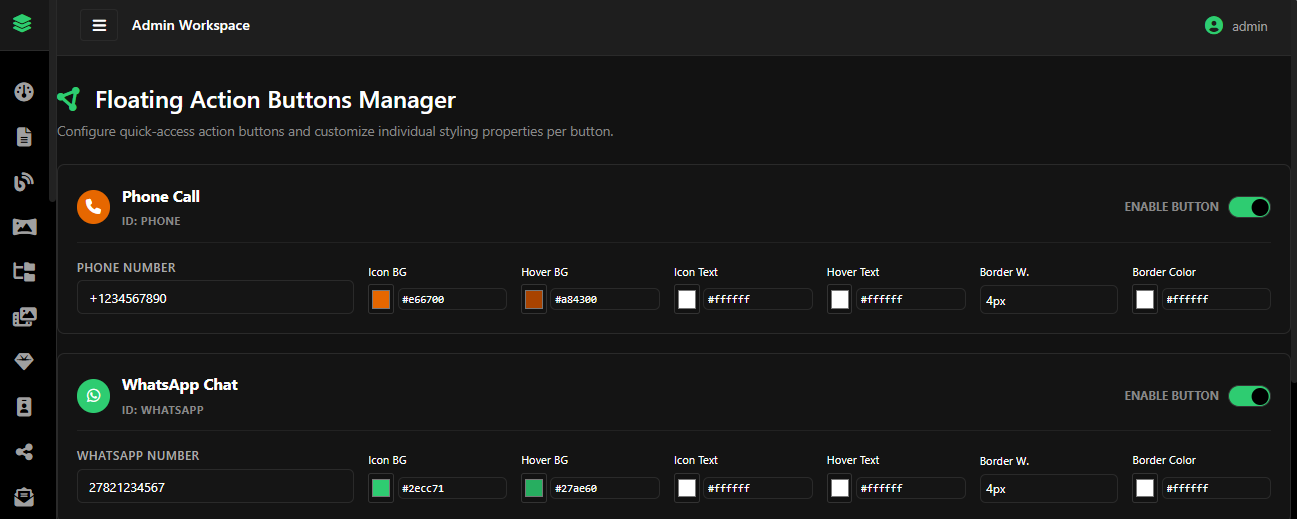This screenshot has height=519, width=1297.
Task: Click the ID: PHONE label
Action: (151, 221)
